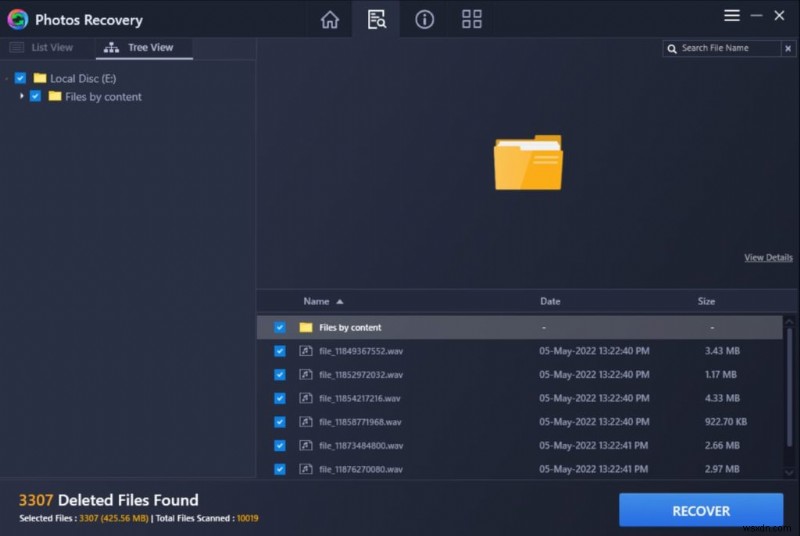Uncheck file_11854217216.wav checkbox
The width and height of the screenshot is (800, 536).
click(x=280, y=398)
